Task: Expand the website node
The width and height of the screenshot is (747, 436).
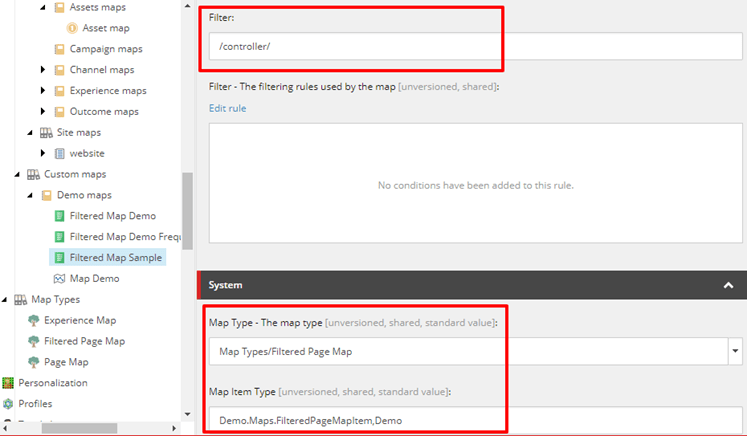Action: [x=43, y=153]
